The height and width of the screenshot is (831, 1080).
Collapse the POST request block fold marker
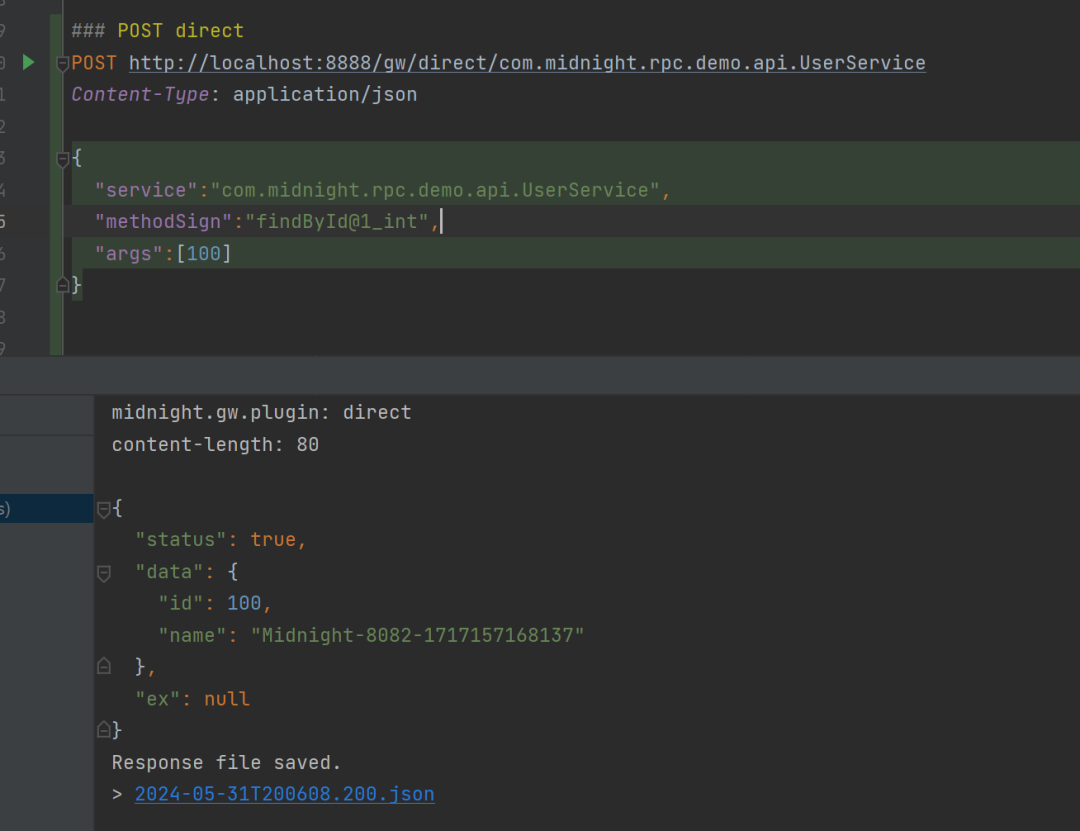(62, 64)
